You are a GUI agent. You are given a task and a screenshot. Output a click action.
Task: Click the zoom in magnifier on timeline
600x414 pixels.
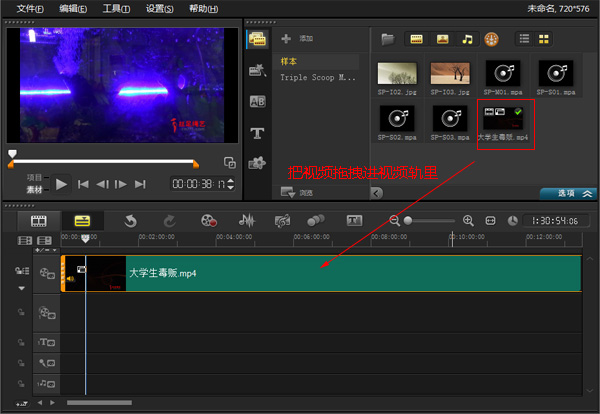(x=467, y=220)
